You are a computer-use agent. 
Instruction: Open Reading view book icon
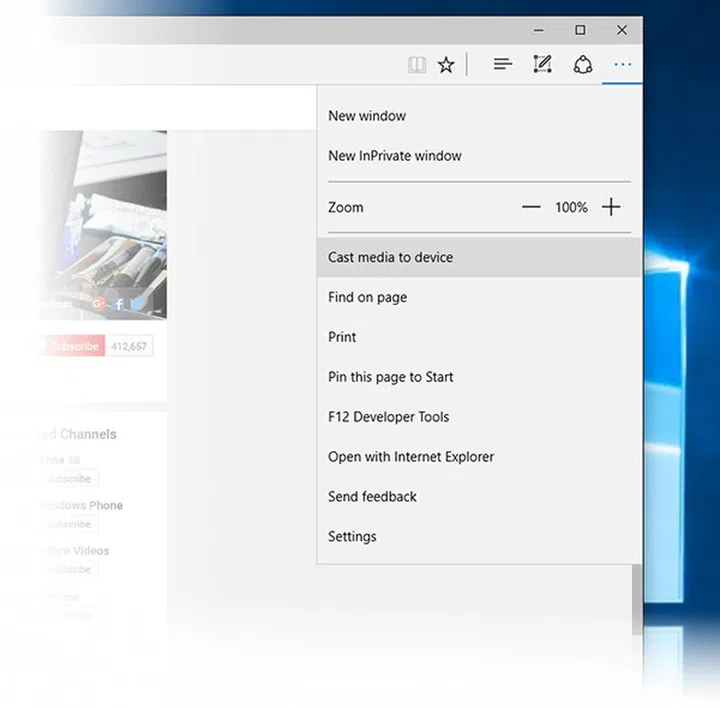(x=417, y=65)
